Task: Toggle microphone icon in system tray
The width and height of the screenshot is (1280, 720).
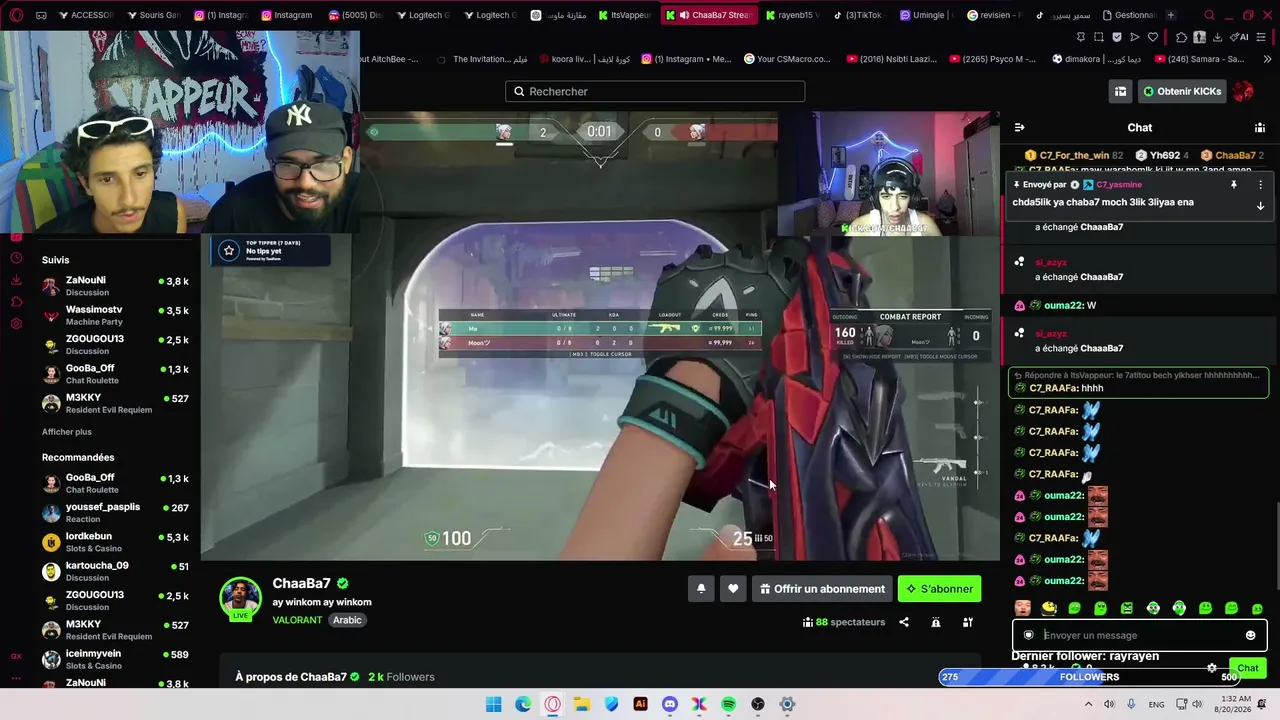Action: (1131, 704)
